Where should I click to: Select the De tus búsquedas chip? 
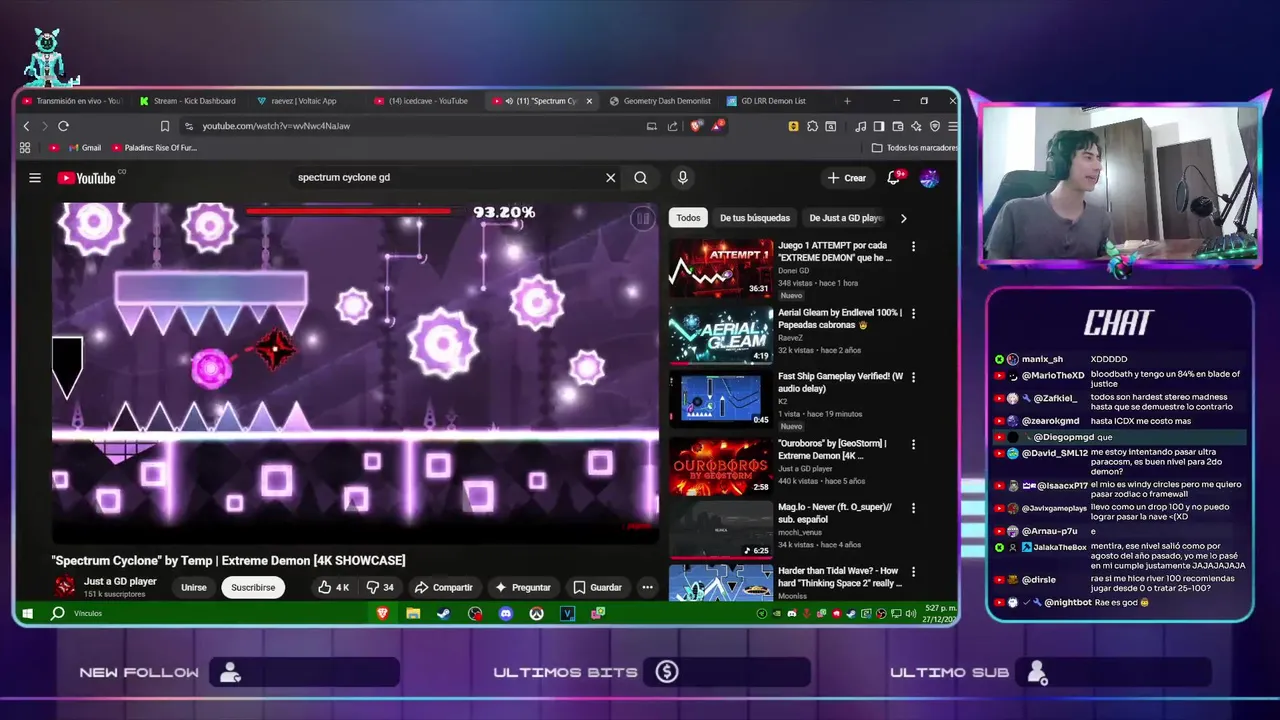(755, 218)
